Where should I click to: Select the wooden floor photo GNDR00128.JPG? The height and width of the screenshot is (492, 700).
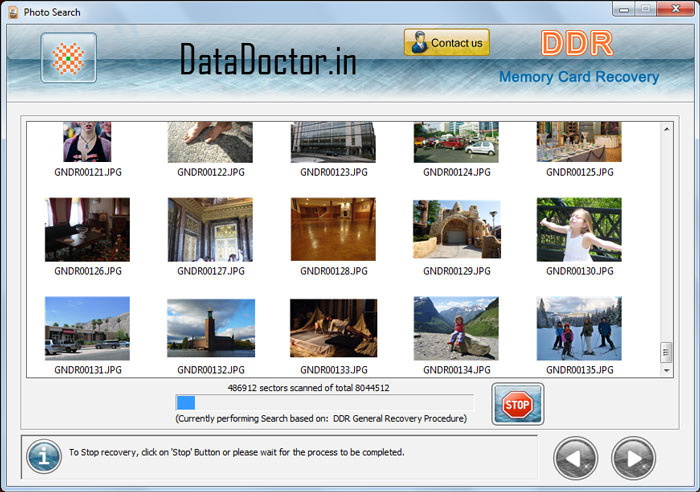pos(333,229)
